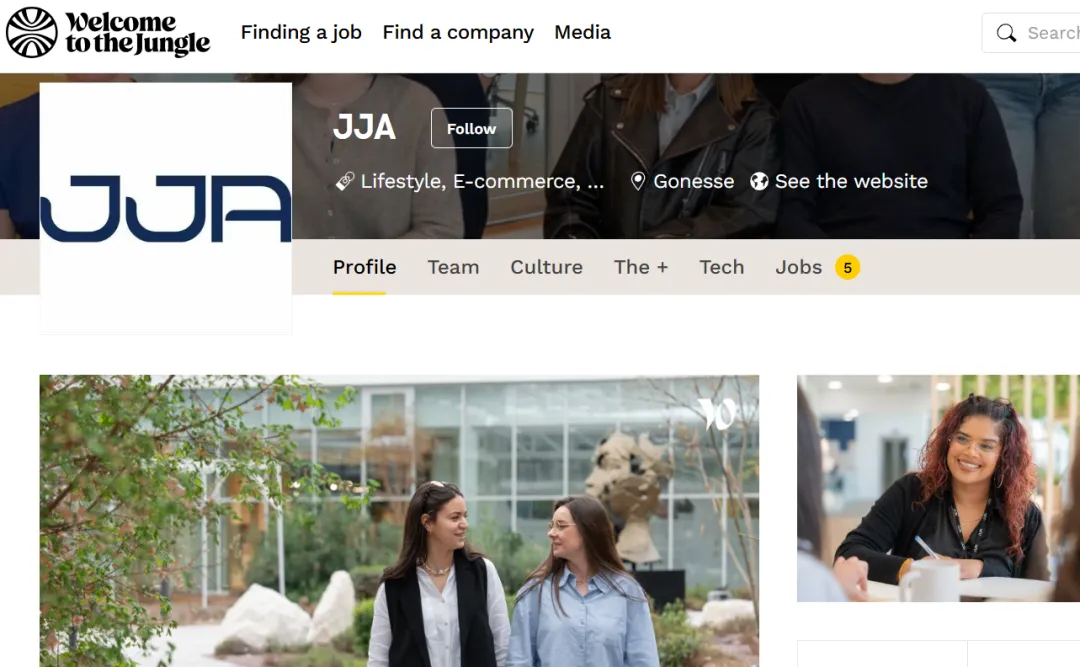This screenshot has width=1080, height=667.
Task: Click the JJA company logo image
Action: point(166,209)
